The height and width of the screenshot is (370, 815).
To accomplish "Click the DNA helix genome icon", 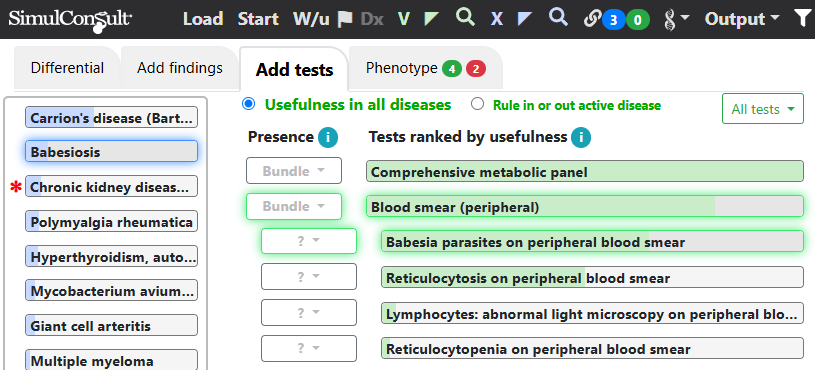I will pos(676,19).
